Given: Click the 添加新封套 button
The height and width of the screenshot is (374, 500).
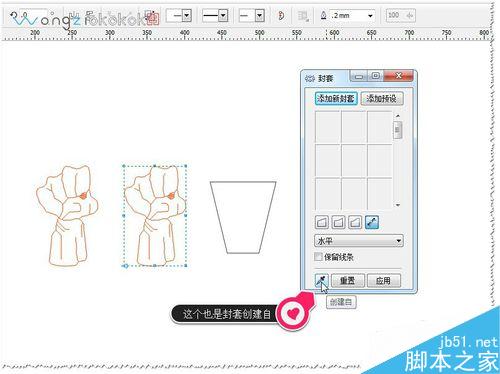Looking at the screenshot, I should (x=336, y=99).
